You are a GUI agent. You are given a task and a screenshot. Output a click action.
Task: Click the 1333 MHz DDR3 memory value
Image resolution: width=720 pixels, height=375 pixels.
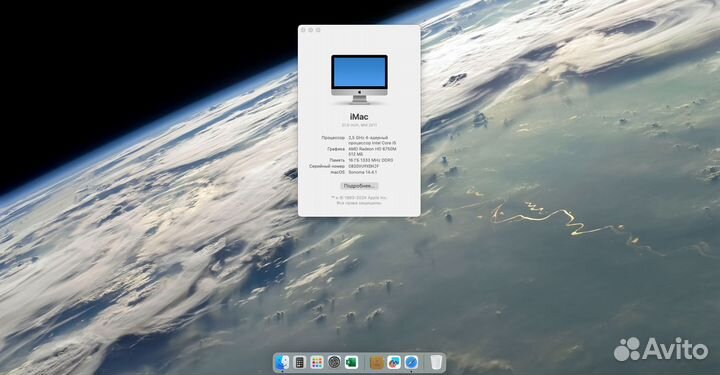[x=371, y=160]
